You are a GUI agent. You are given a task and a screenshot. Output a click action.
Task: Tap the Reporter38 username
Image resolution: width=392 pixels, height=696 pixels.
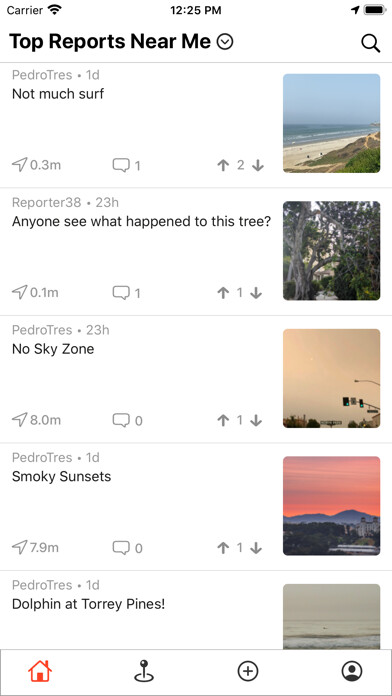point(47,202)
